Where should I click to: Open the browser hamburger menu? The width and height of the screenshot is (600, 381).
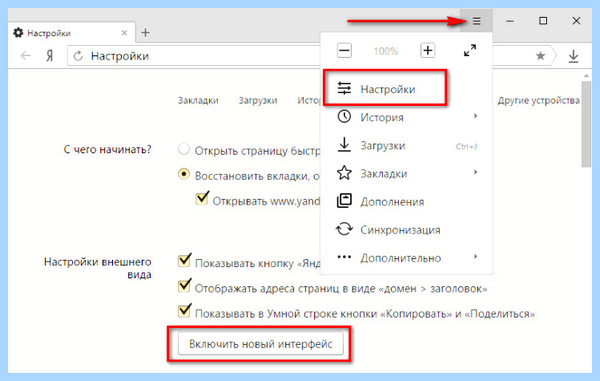point(476,21)
